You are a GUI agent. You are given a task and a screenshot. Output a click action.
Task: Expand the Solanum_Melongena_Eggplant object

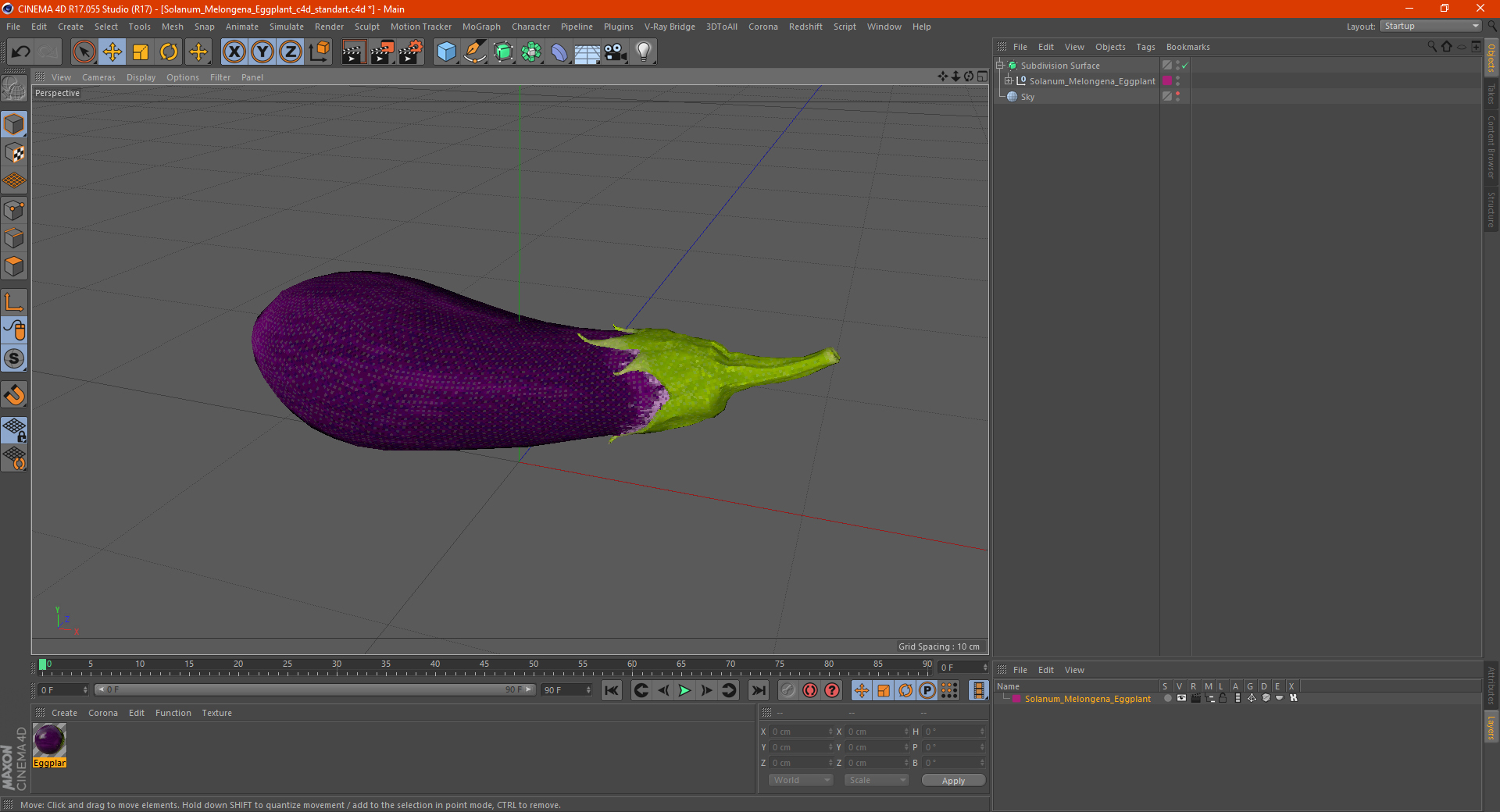[1009, 80]
